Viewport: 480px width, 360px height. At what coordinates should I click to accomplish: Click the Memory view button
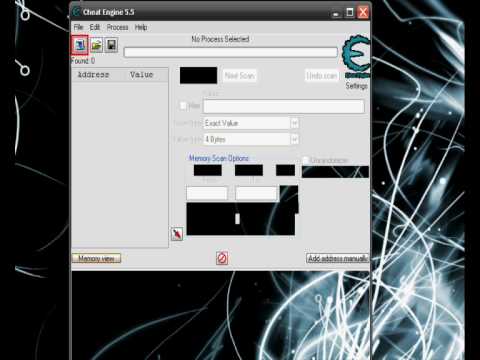click(96, 258)
